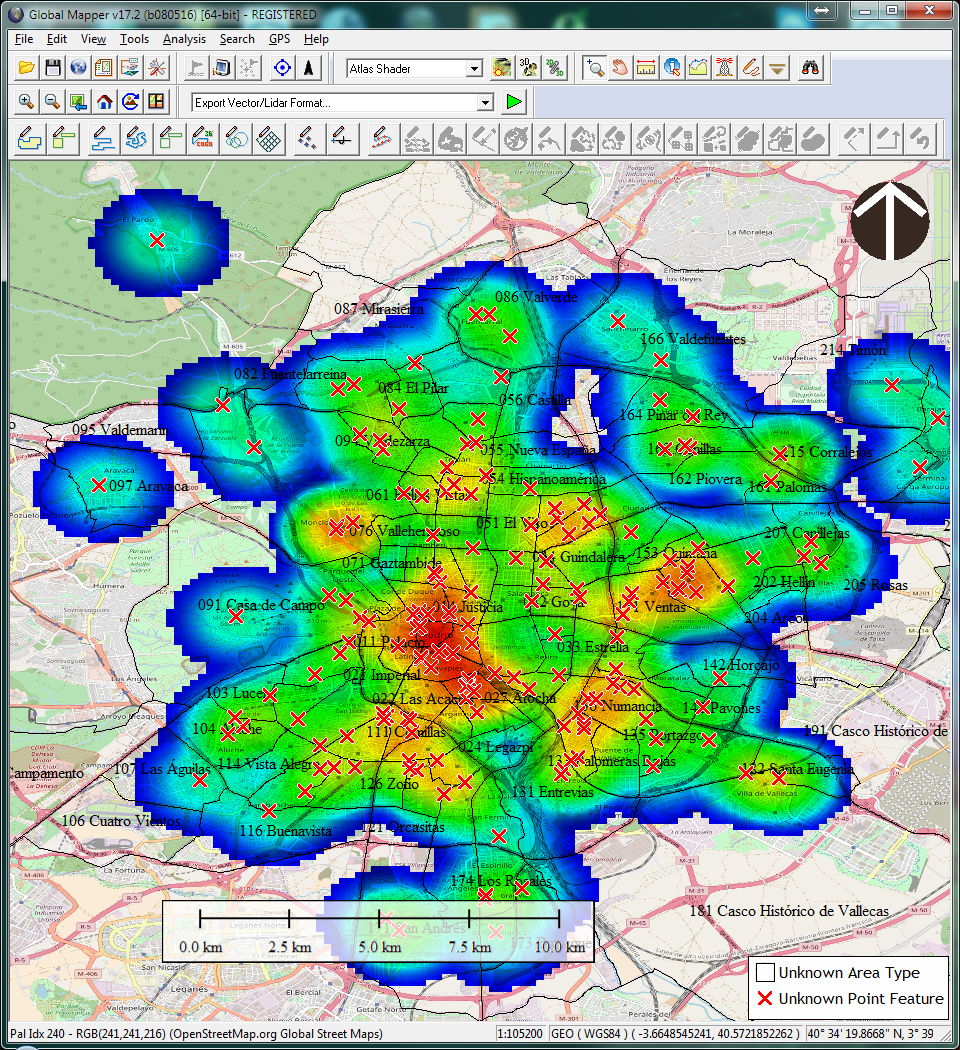960x1050 pixels.
Task: Open the Overlay Control Center
Action: (103, 68)
